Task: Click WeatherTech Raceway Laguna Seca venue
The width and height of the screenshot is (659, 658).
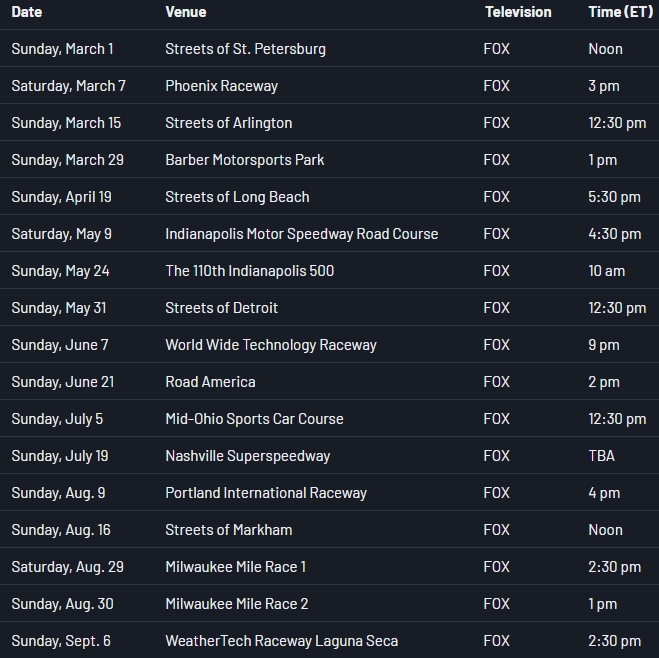Action: coord(281,641)
